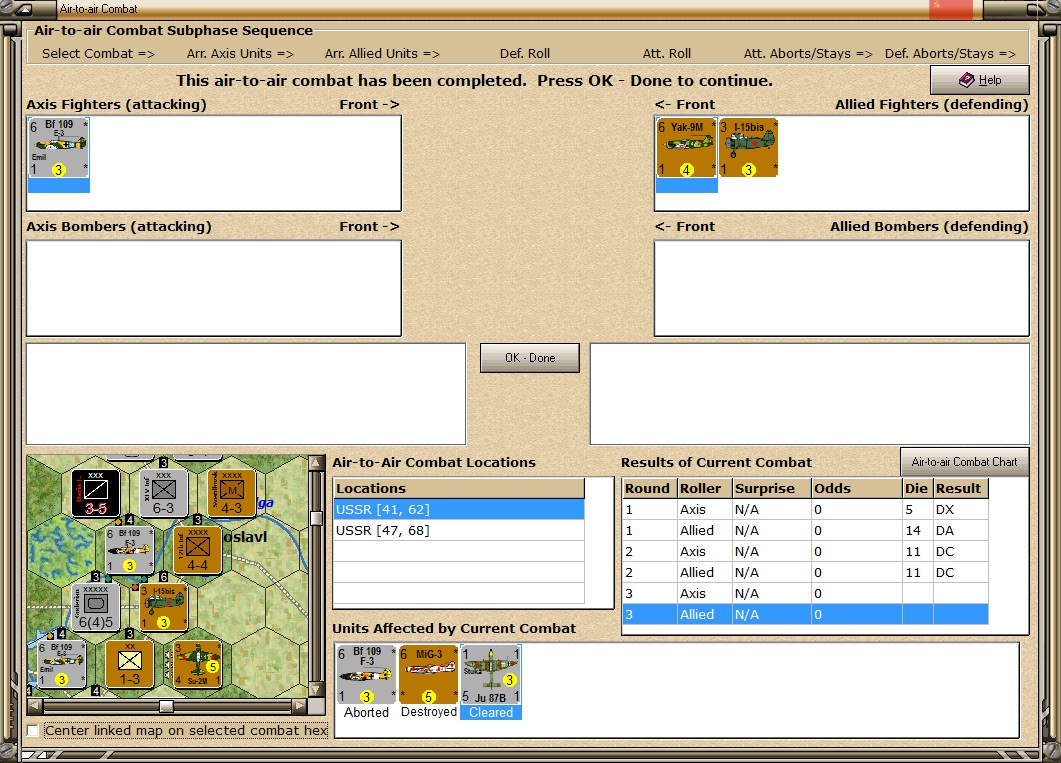Click the cleared Ju 87B Stuka unit
The image size is (1061, 763).
point(491,674)
